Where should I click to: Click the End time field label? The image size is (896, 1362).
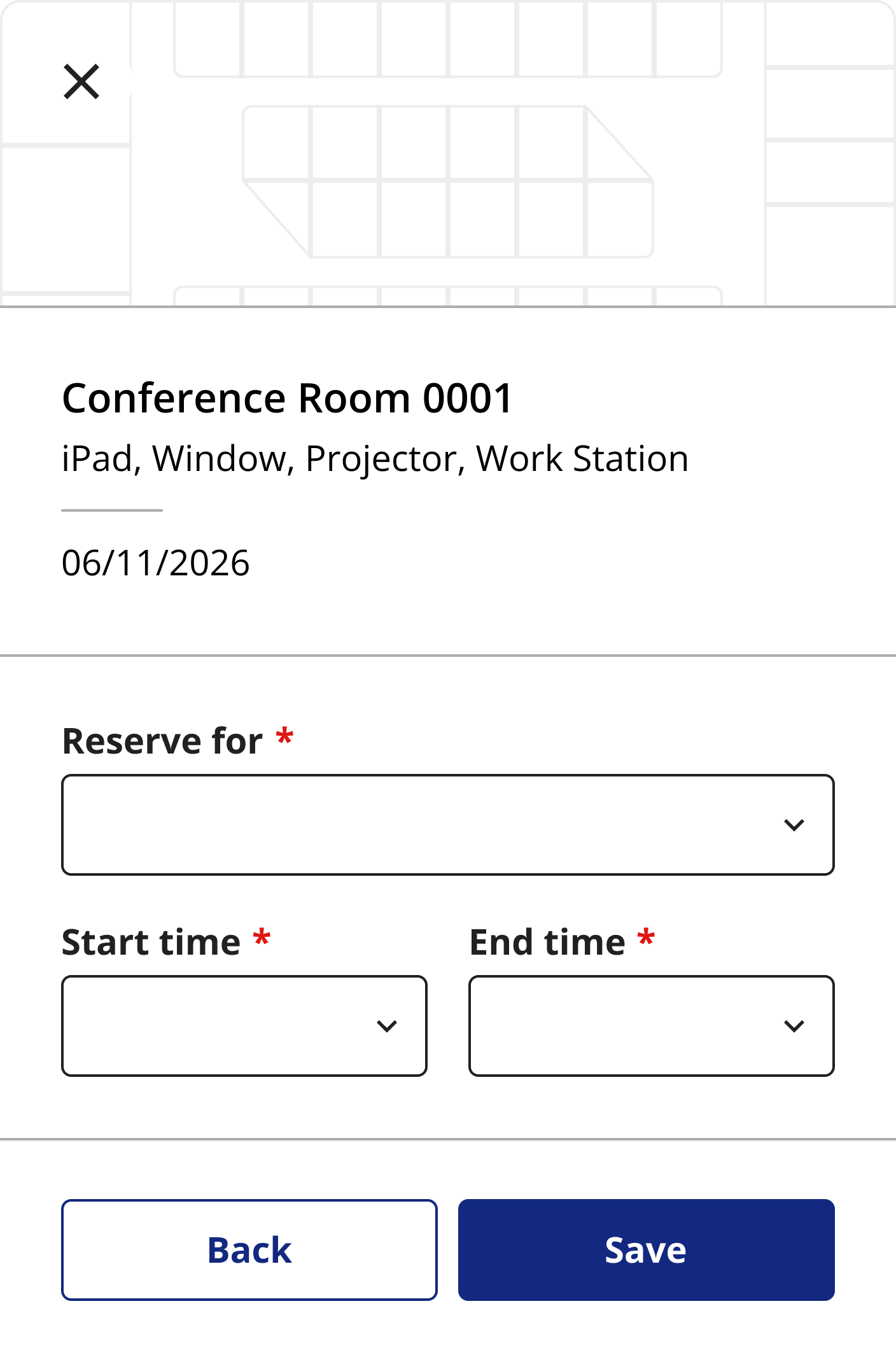547,943
